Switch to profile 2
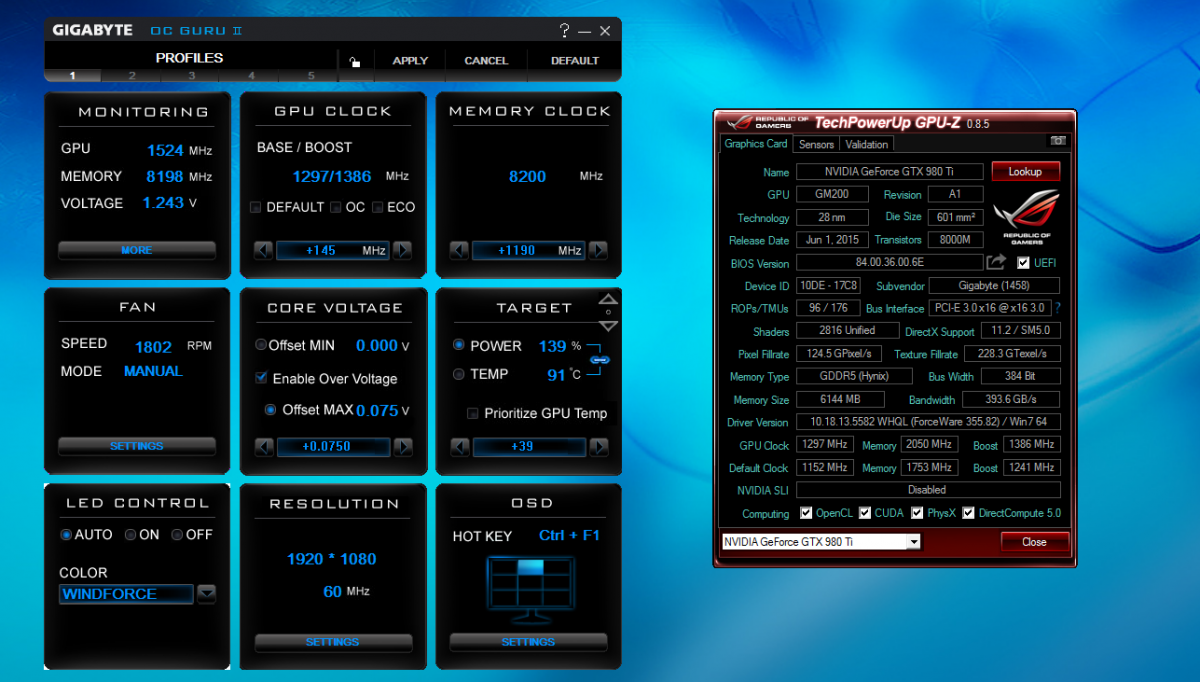 (x=132, y=76)
